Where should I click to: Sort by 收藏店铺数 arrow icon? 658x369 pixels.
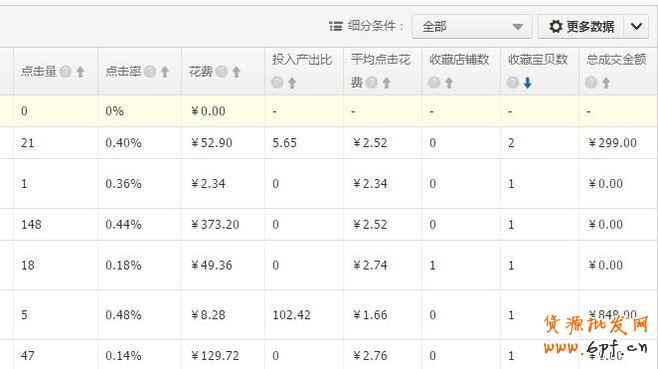click(x=449, y=83)
